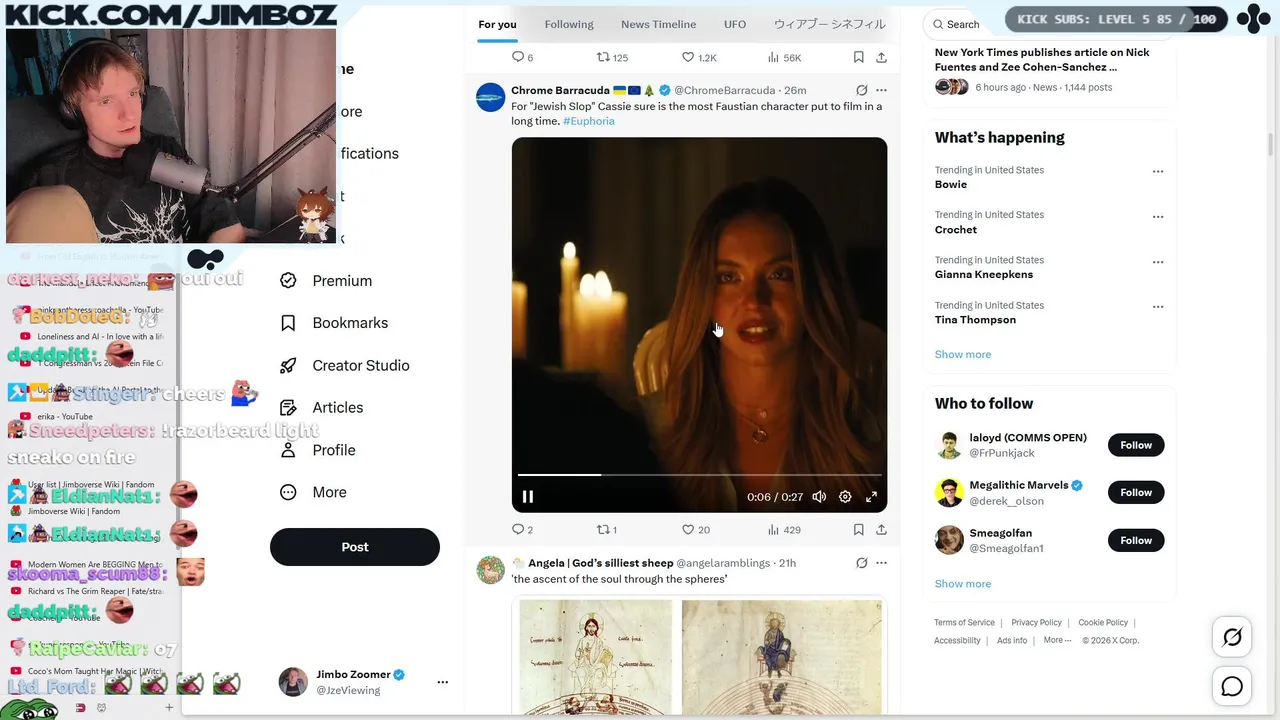Open Articles in the sidebar
The width and height of the screenshot is (1280, 720).
click(322, 408)
